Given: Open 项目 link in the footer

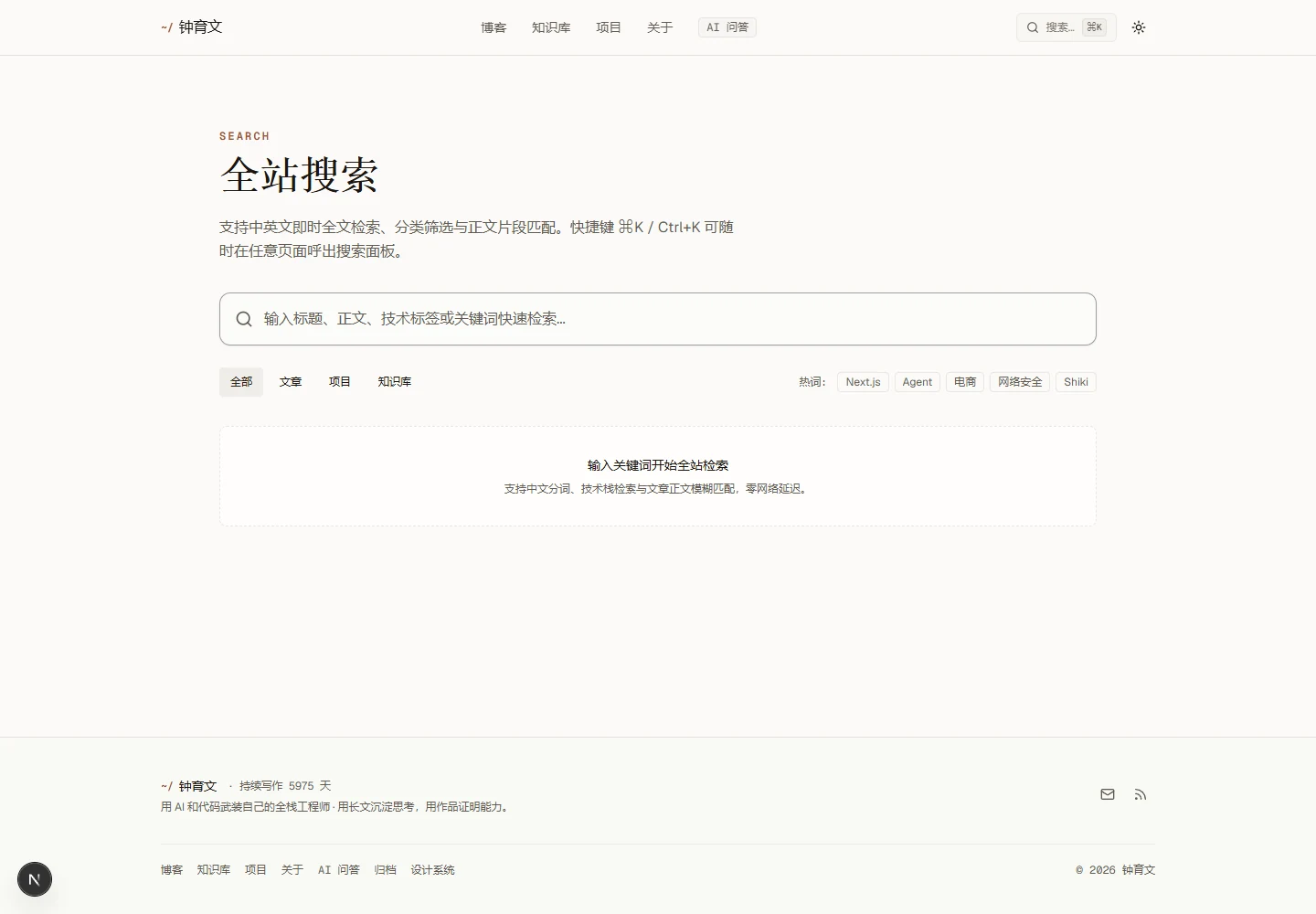Looking at the screenshot, I should tap(256, 870).
